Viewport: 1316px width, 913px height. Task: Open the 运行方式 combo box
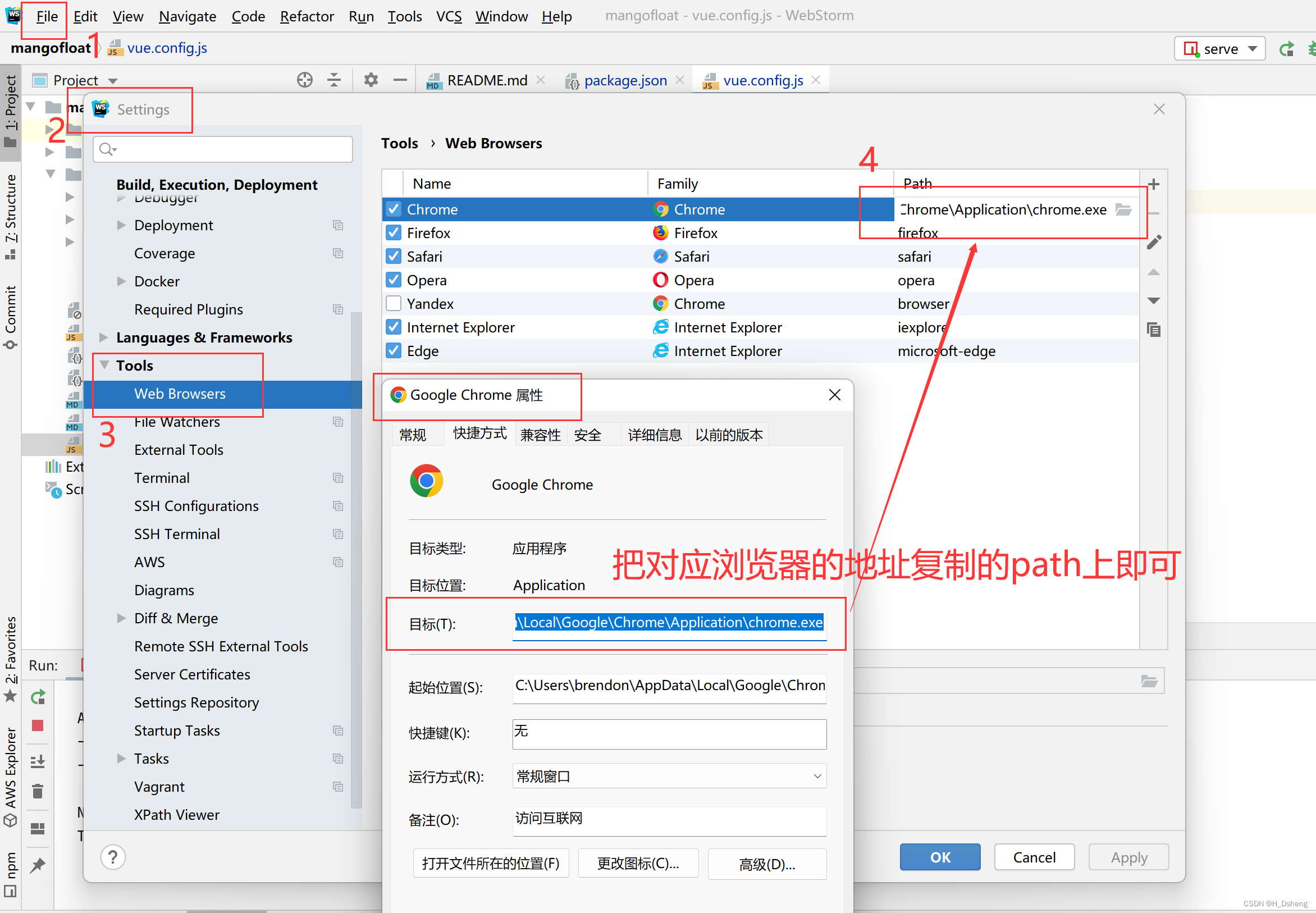(x=669, y=777)
